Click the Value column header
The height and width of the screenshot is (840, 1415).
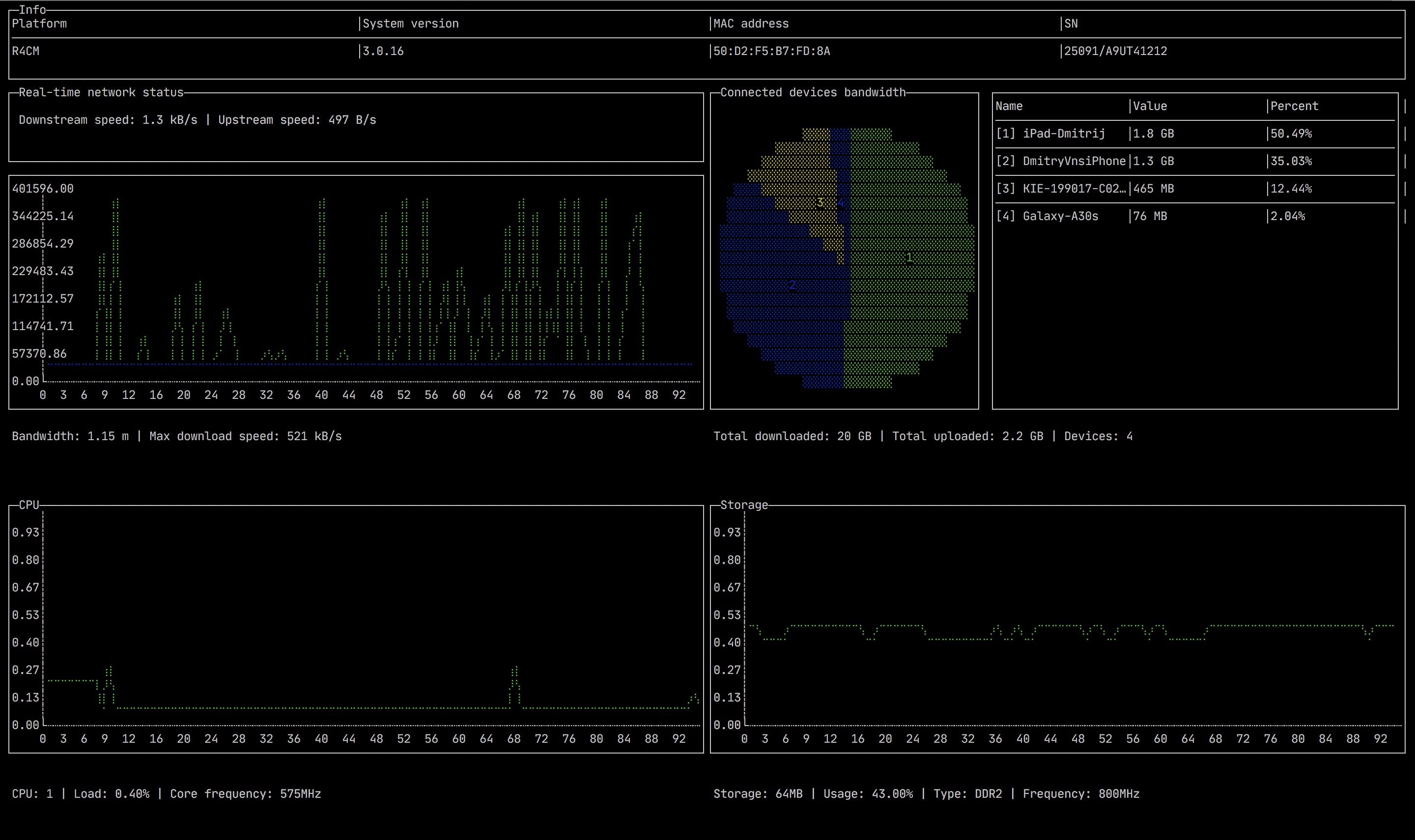coord(1150,107)
